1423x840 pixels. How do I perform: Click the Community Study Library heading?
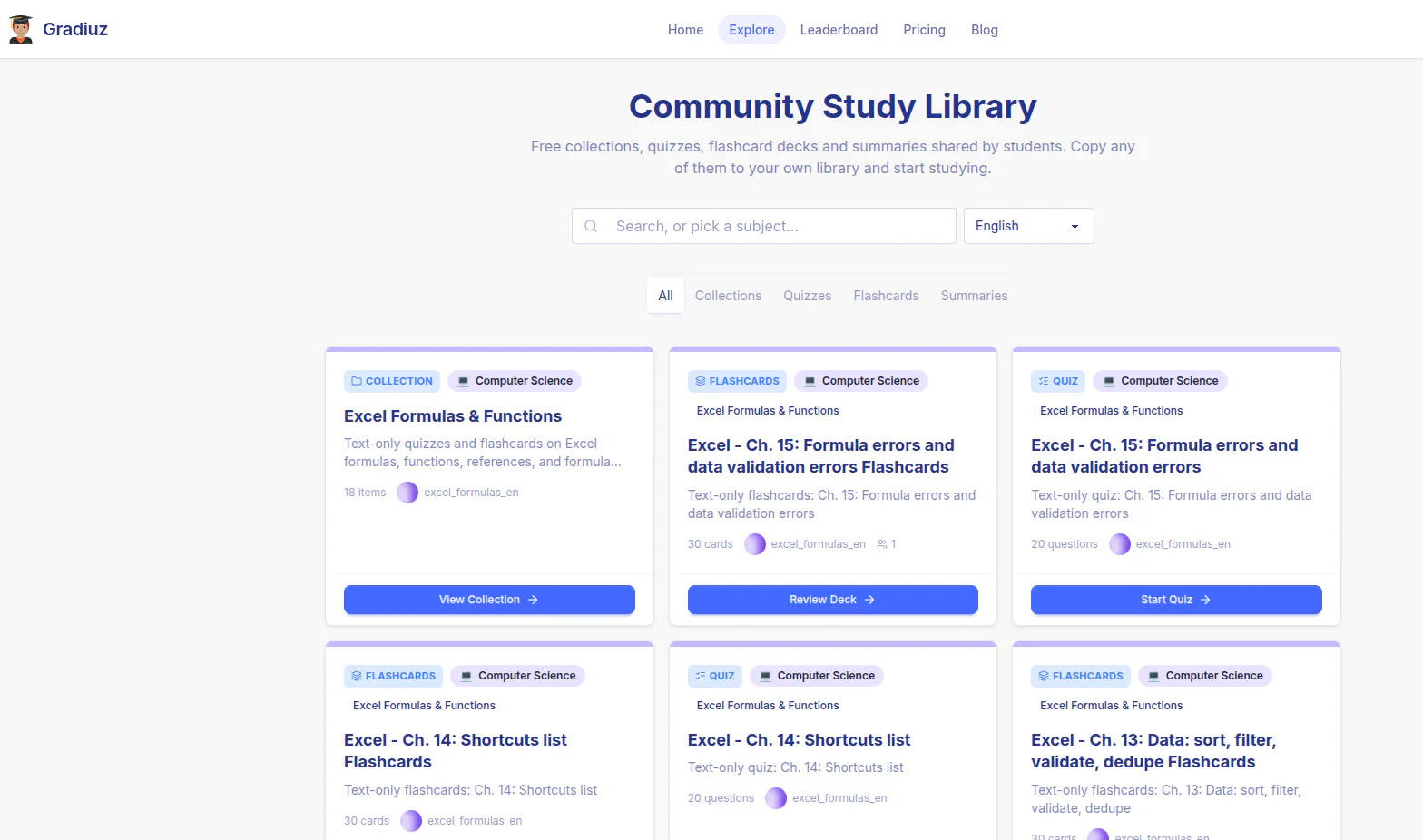pos(833,107)
